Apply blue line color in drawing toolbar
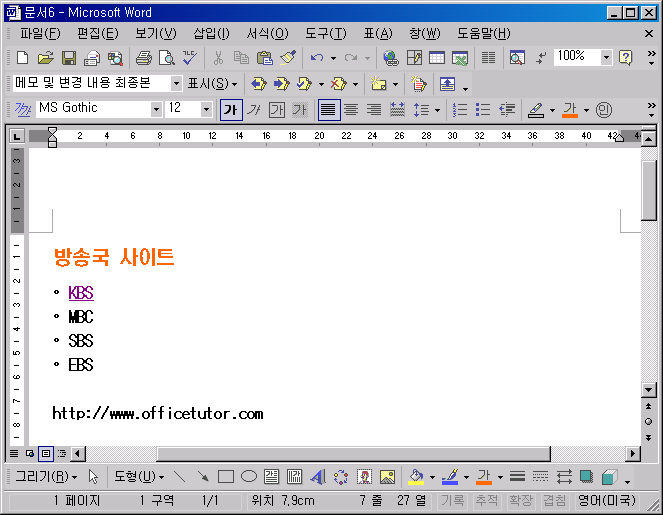Screen dimensions: 663x515 (450, 477)
